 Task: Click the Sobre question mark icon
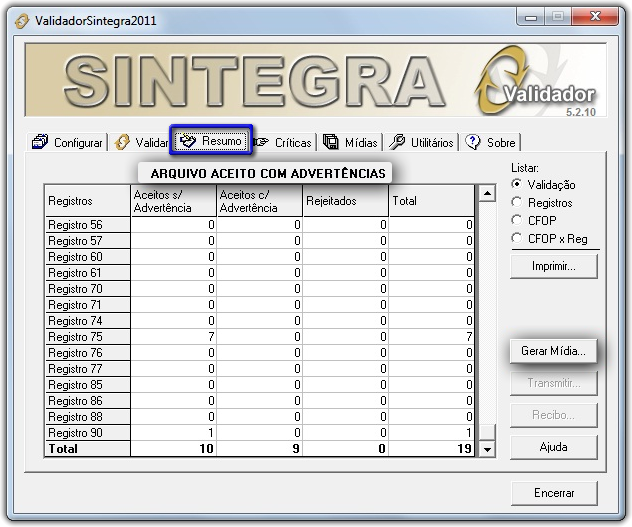pyautogui.click(x=472, y=142)
